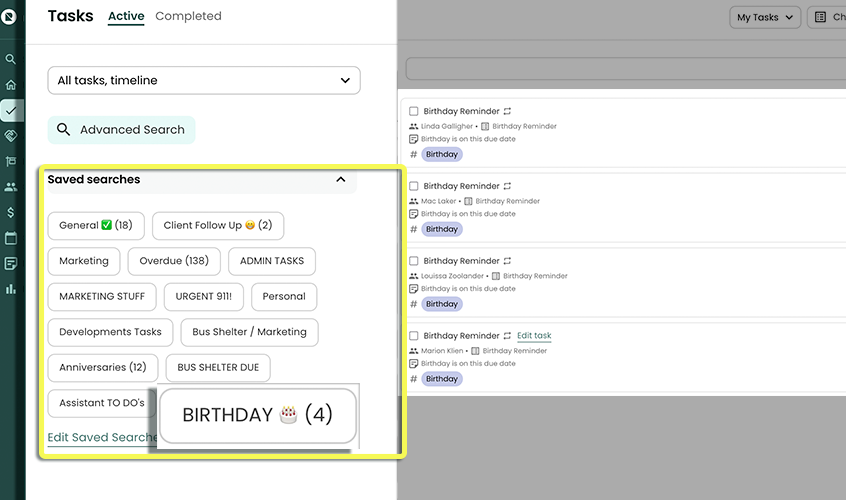The image size is (846, 500).
Task: Open the calendar from the sidebar
Action: click(x=11, y=239)
